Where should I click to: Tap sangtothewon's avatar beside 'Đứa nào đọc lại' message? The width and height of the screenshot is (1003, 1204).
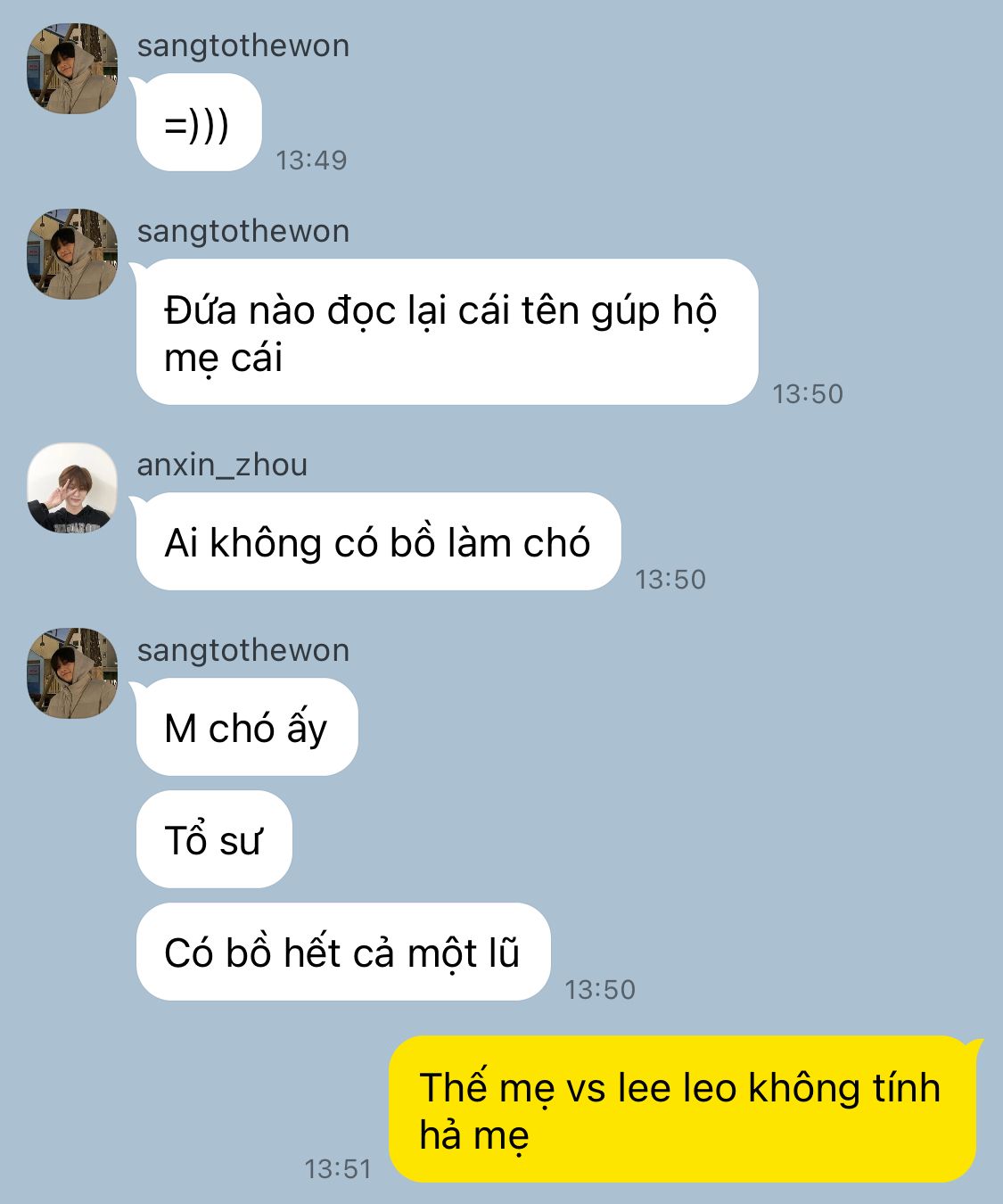click(x=72, y=254)
